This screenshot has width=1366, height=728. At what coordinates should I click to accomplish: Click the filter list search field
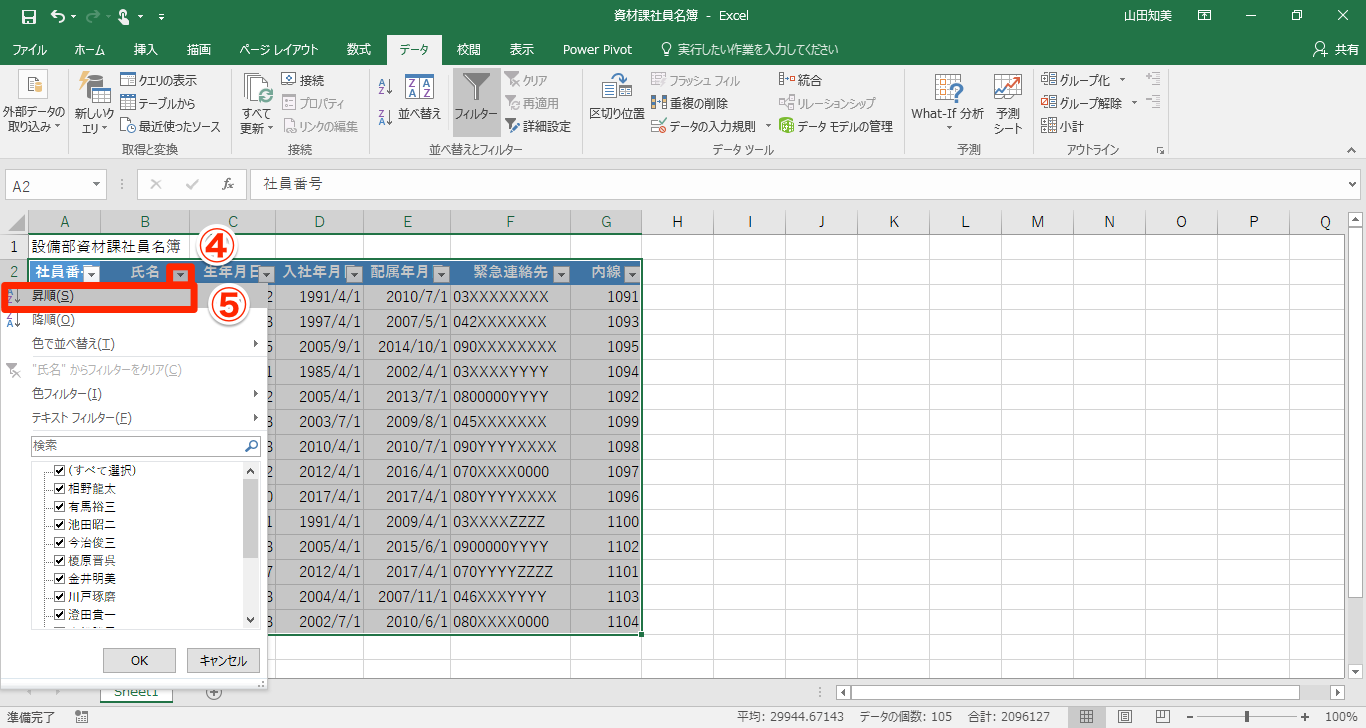[x=146, y=446]
